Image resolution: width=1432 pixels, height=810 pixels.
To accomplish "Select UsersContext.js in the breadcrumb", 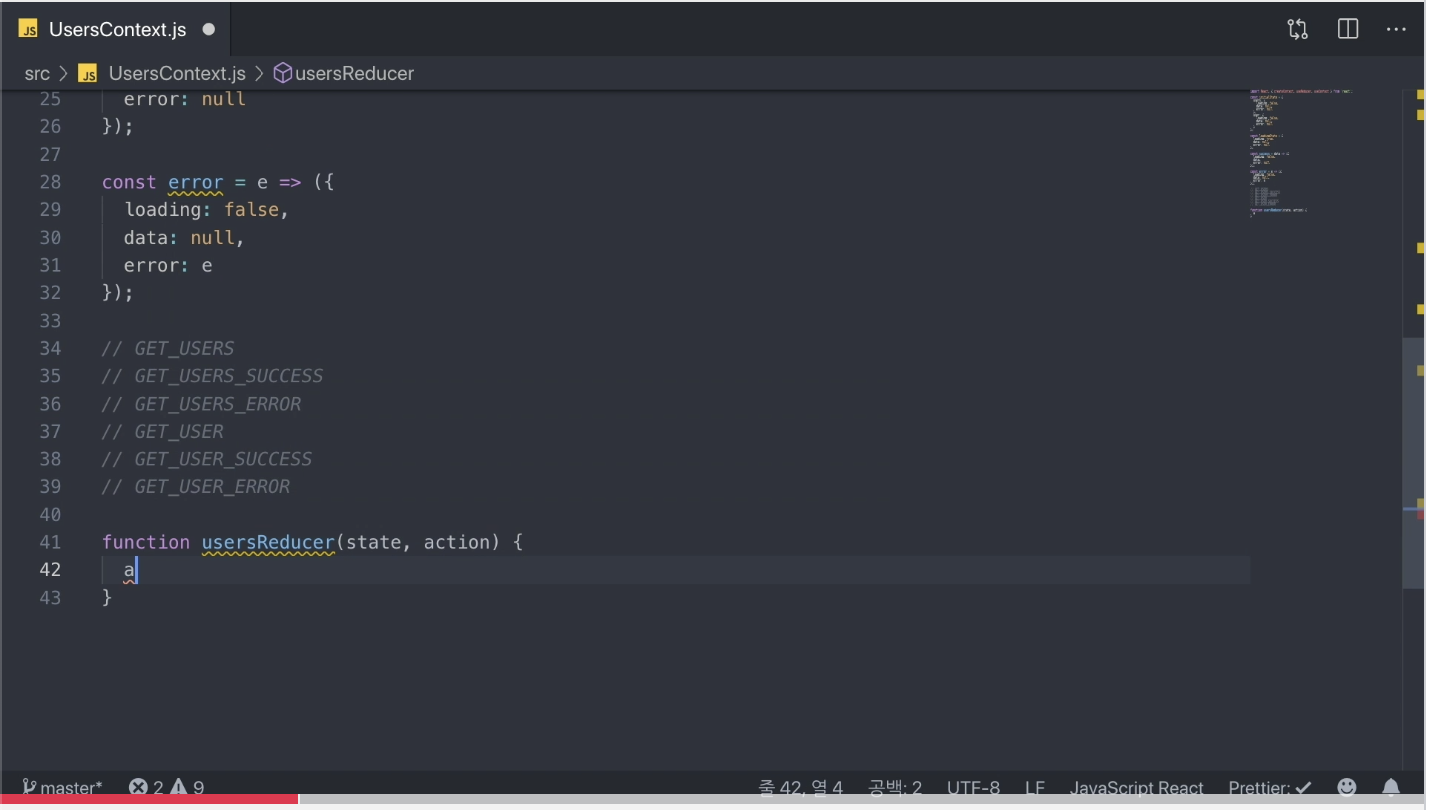I will point(177,73).
